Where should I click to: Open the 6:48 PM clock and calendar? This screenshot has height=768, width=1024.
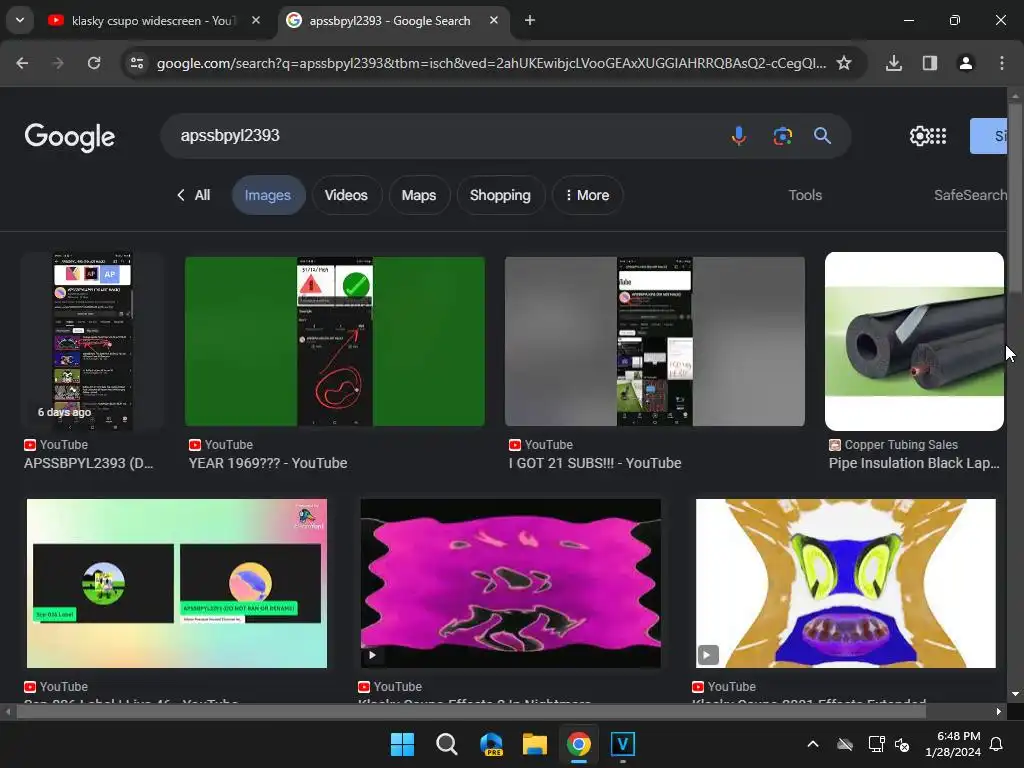click(x=953, y=744)
